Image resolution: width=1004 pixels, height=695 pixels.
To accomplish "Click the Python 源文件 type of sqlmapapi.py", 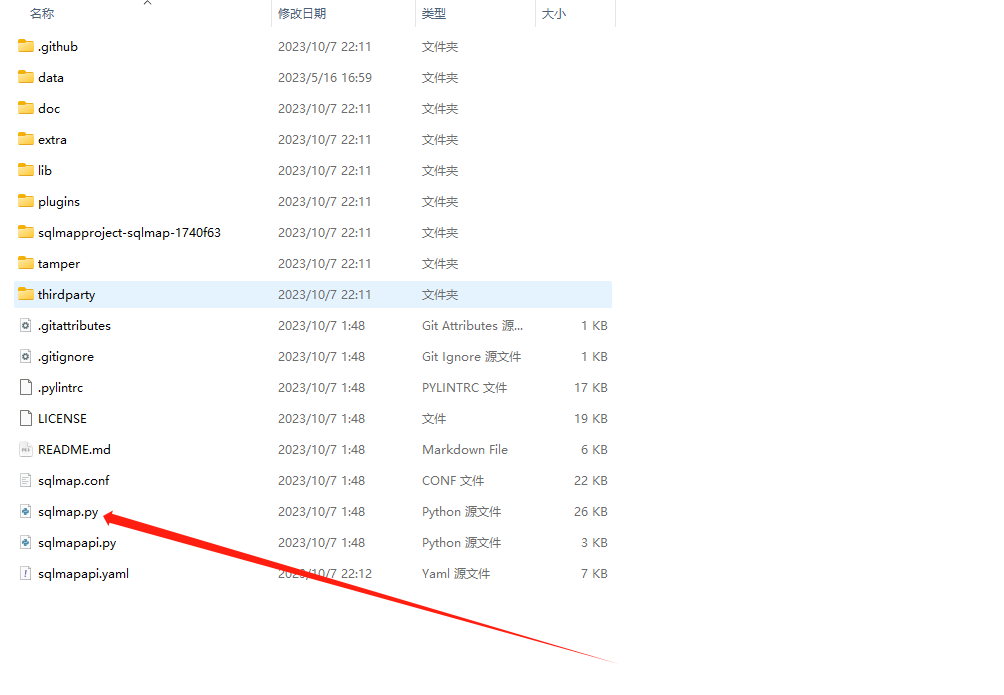I will click(x=462, y=543).
